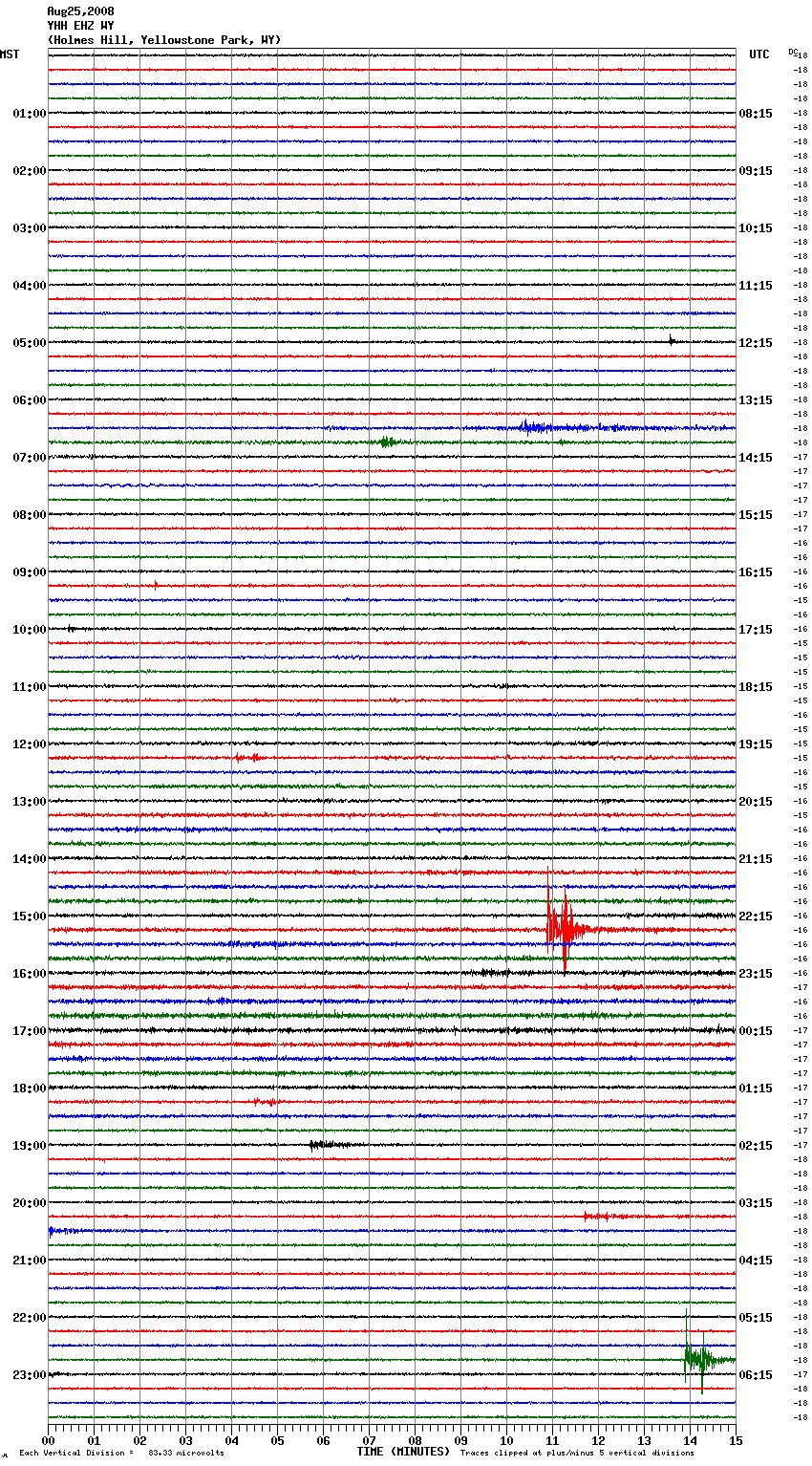Click the 13:15 UTC time label
The height and width of the screenshot is (1466, 812).
[x=756, y=400]
